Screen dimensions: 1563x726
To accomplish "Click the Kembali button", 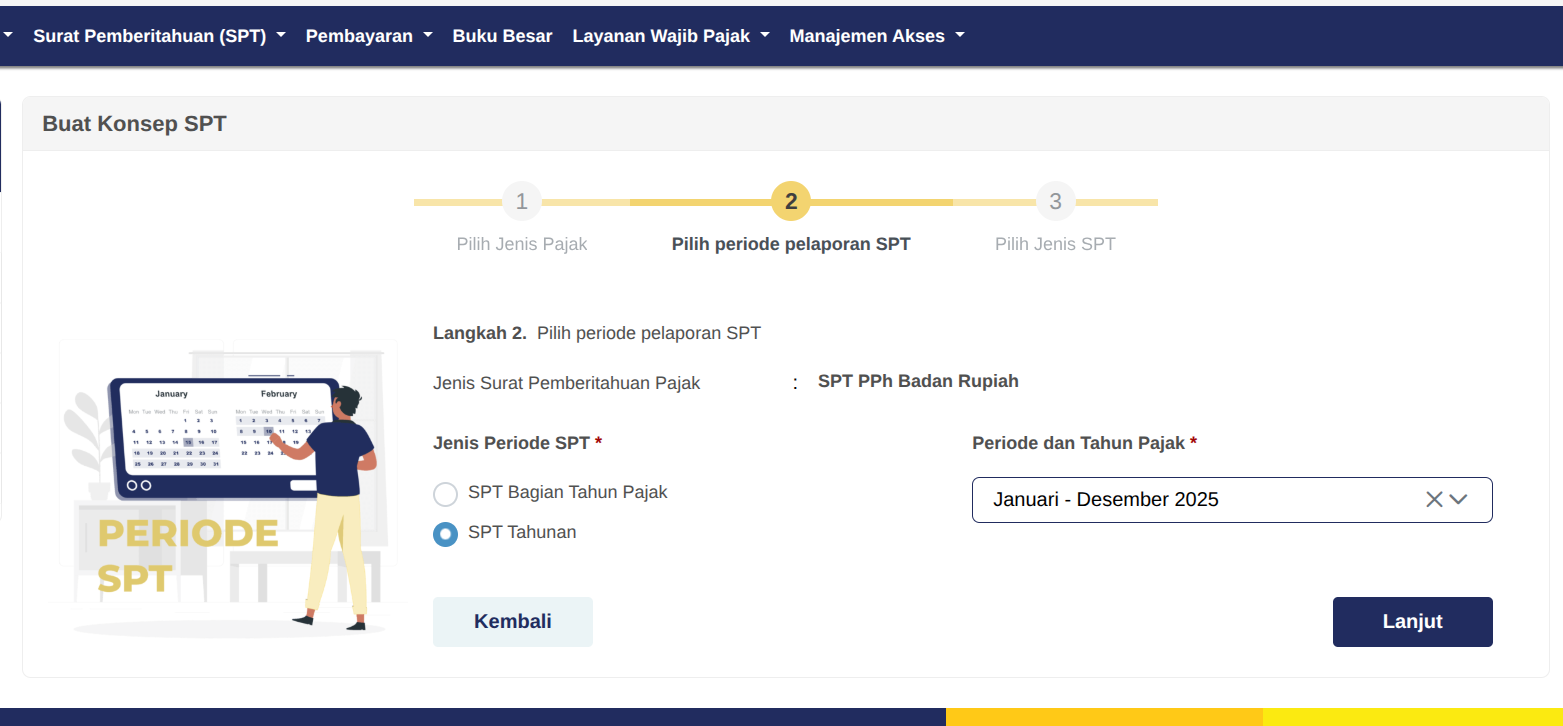I will point(512,621).
